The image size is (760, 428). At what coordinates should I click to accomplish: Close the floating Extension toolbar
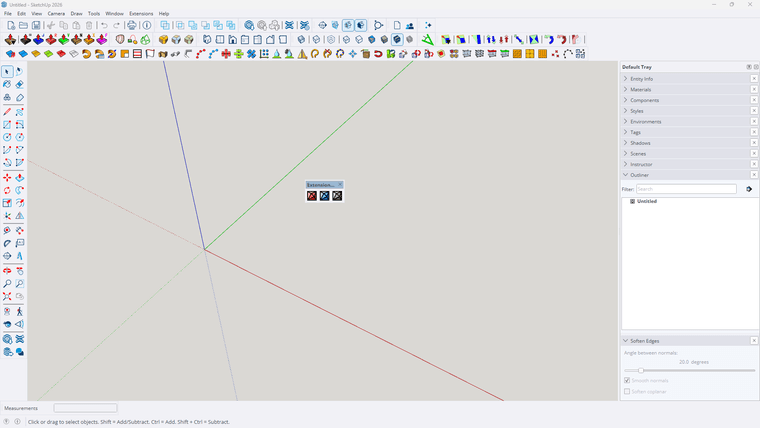pyautogui.click(x=340, y=185)
